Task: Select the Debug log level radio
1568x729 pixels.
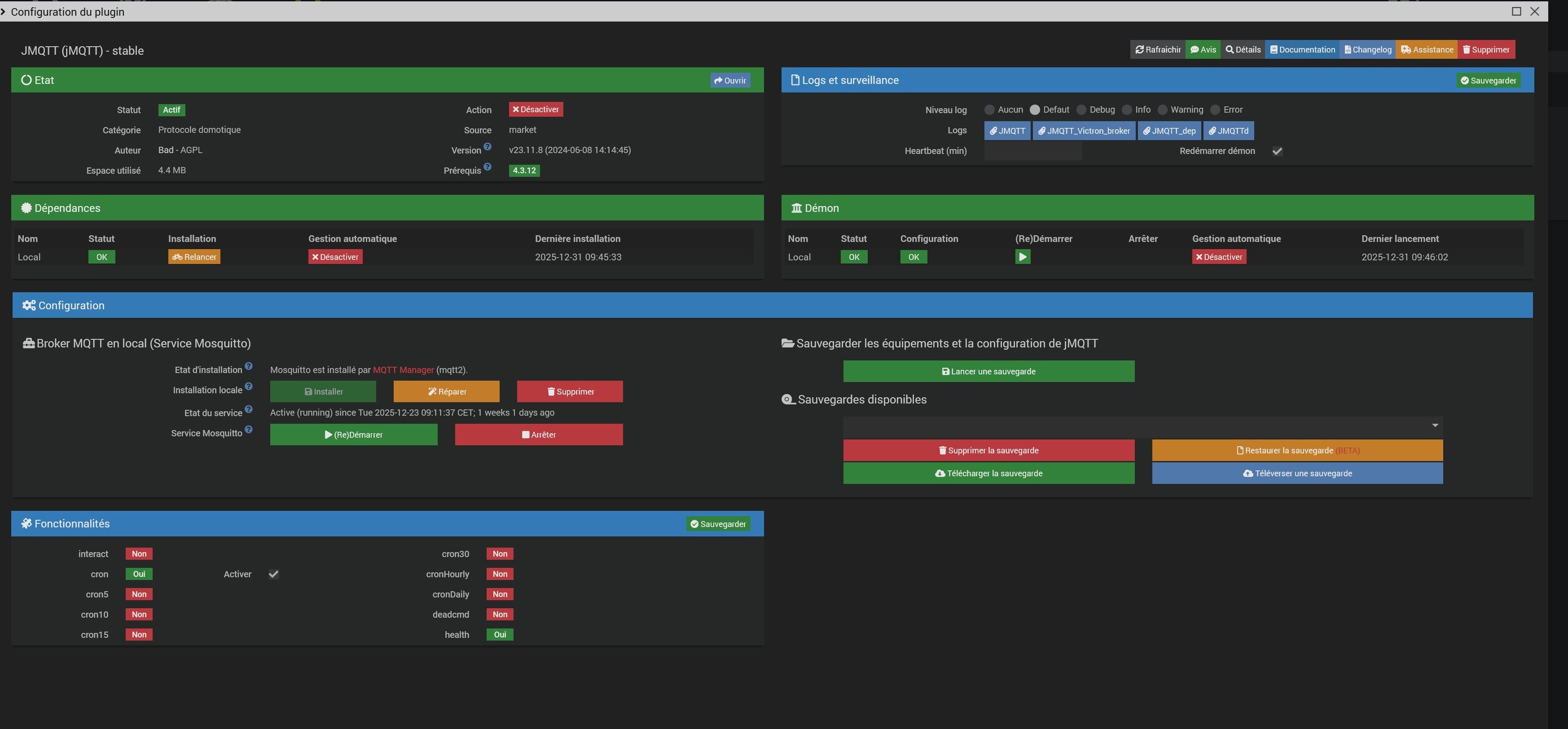Action: [x=1081, y=110]
